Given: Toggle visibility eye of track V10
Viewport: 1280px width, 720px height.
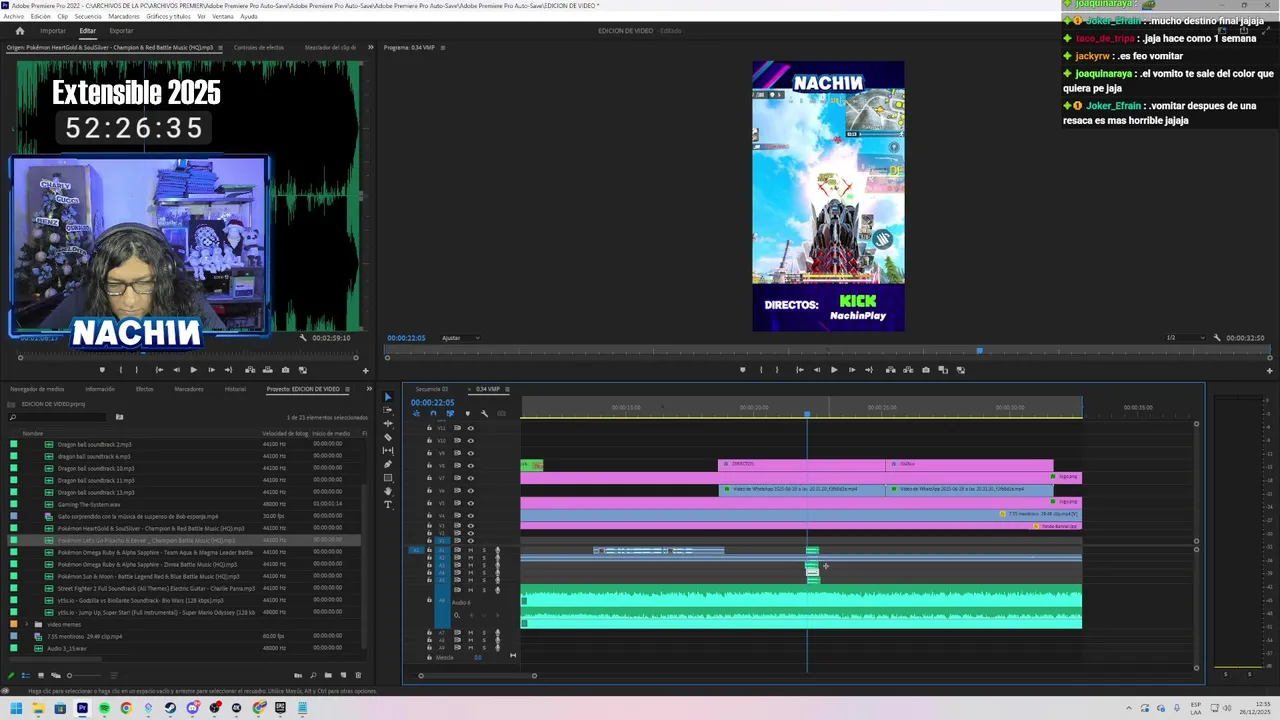Looking at the screenshot, I should 470,440.
